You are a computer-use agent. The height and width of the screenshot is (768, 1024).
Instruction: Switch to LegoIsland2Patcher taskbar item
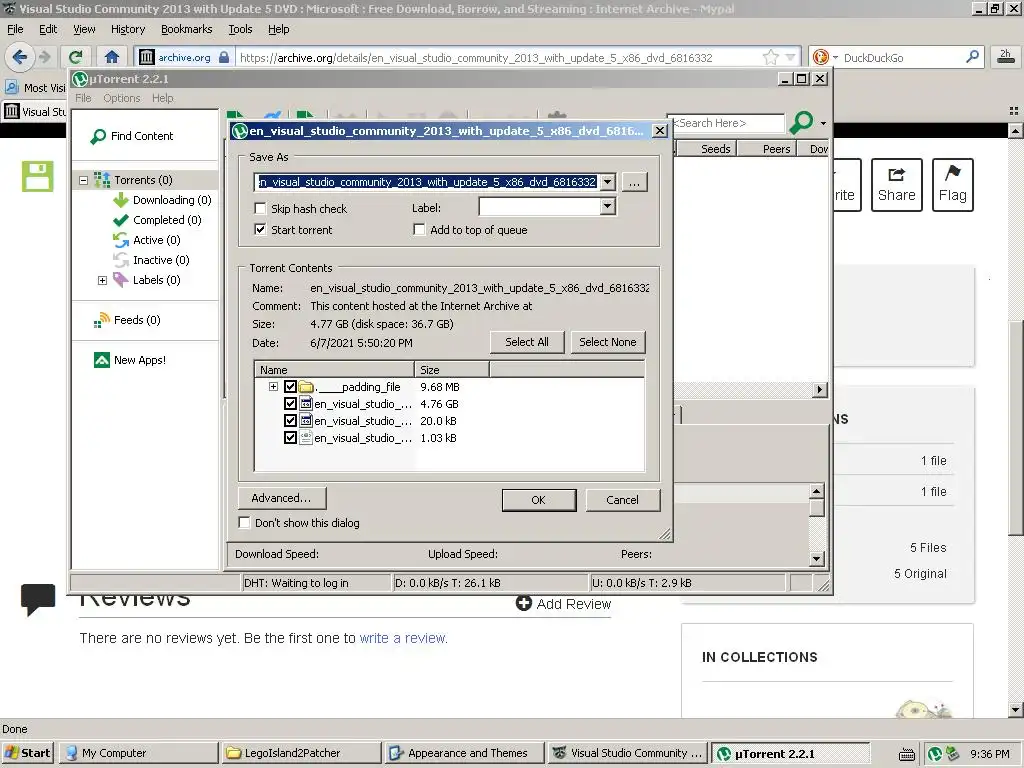coord(301,753)
